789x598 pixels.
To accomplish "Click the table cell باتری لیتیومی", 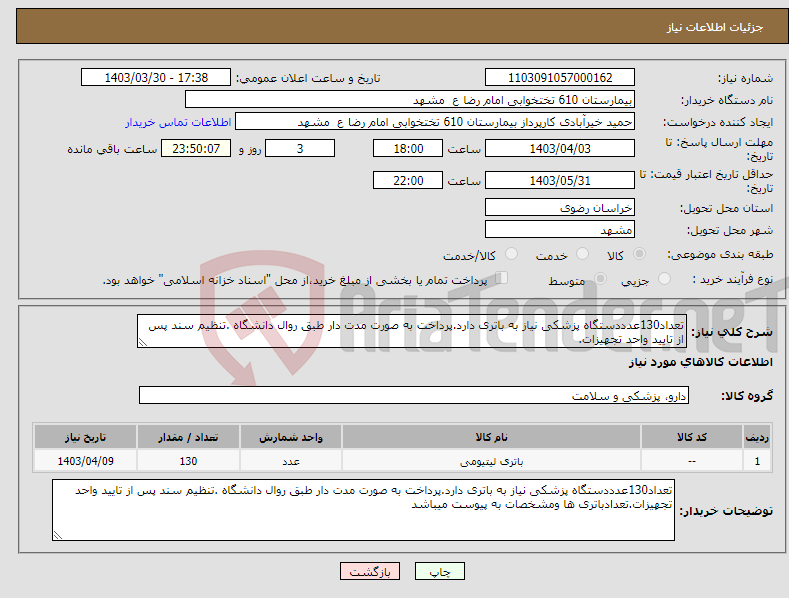I will (491, 461).
